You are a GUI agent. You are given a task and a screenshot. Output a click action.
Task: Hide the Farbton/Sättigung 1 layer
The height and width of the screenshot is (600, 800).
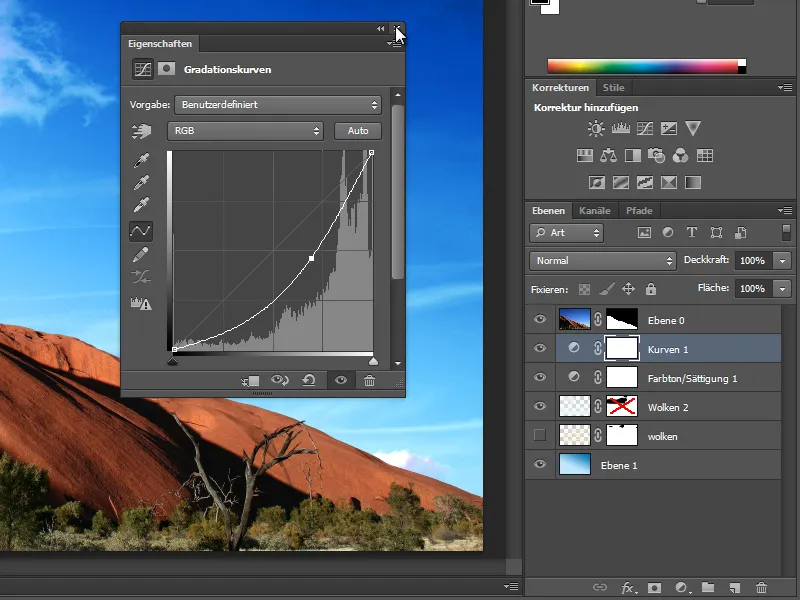point(540,378)
